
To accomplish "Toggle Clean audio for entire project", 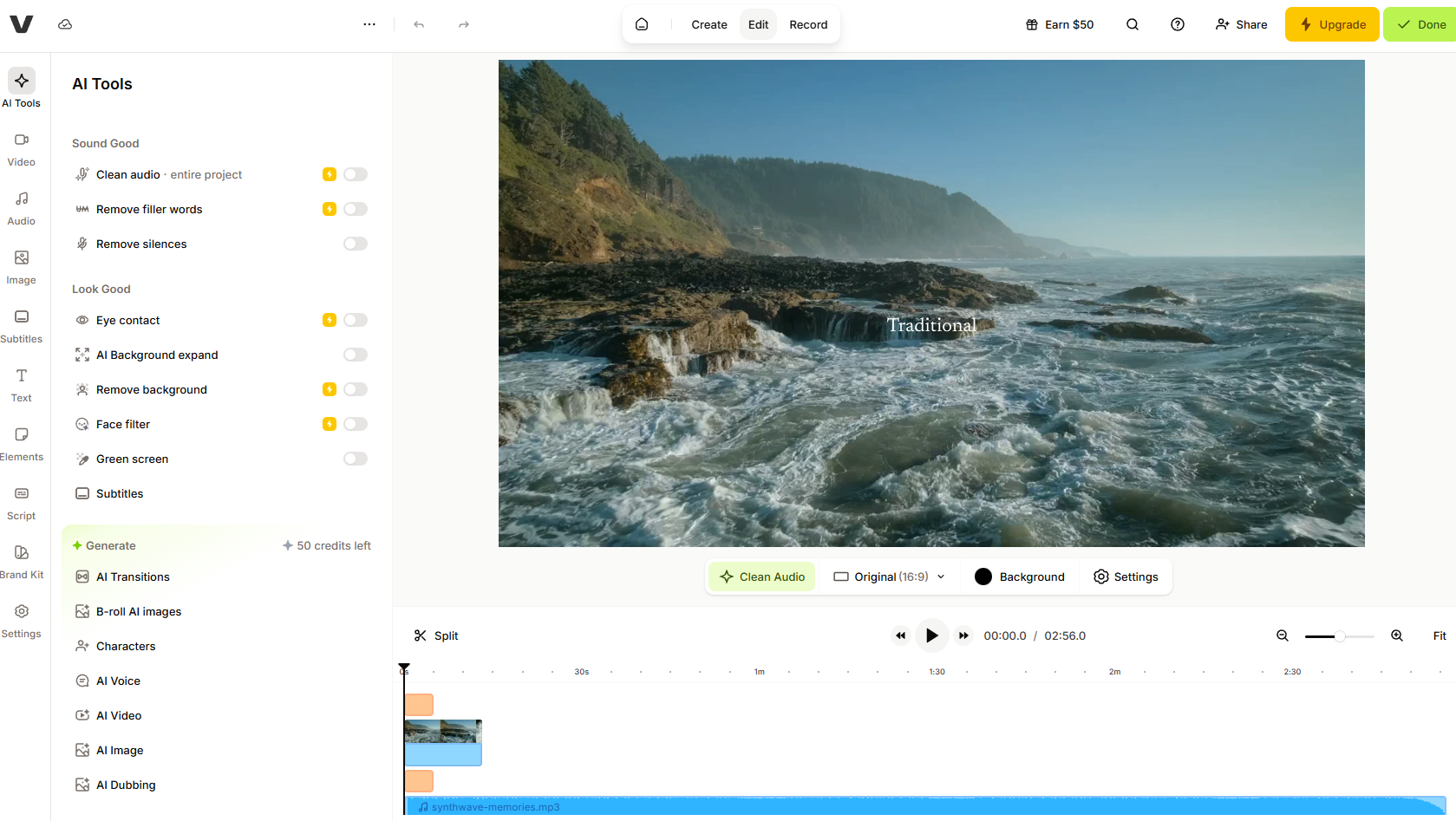I will [x=356, y=174].
